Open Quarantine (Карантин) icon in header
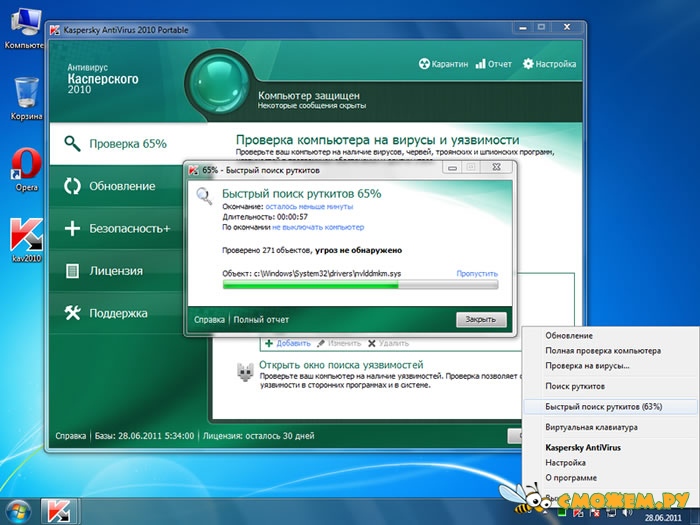The width and height of the screenshot is (700, 525). pyautogui.click(x=424, y=64)
